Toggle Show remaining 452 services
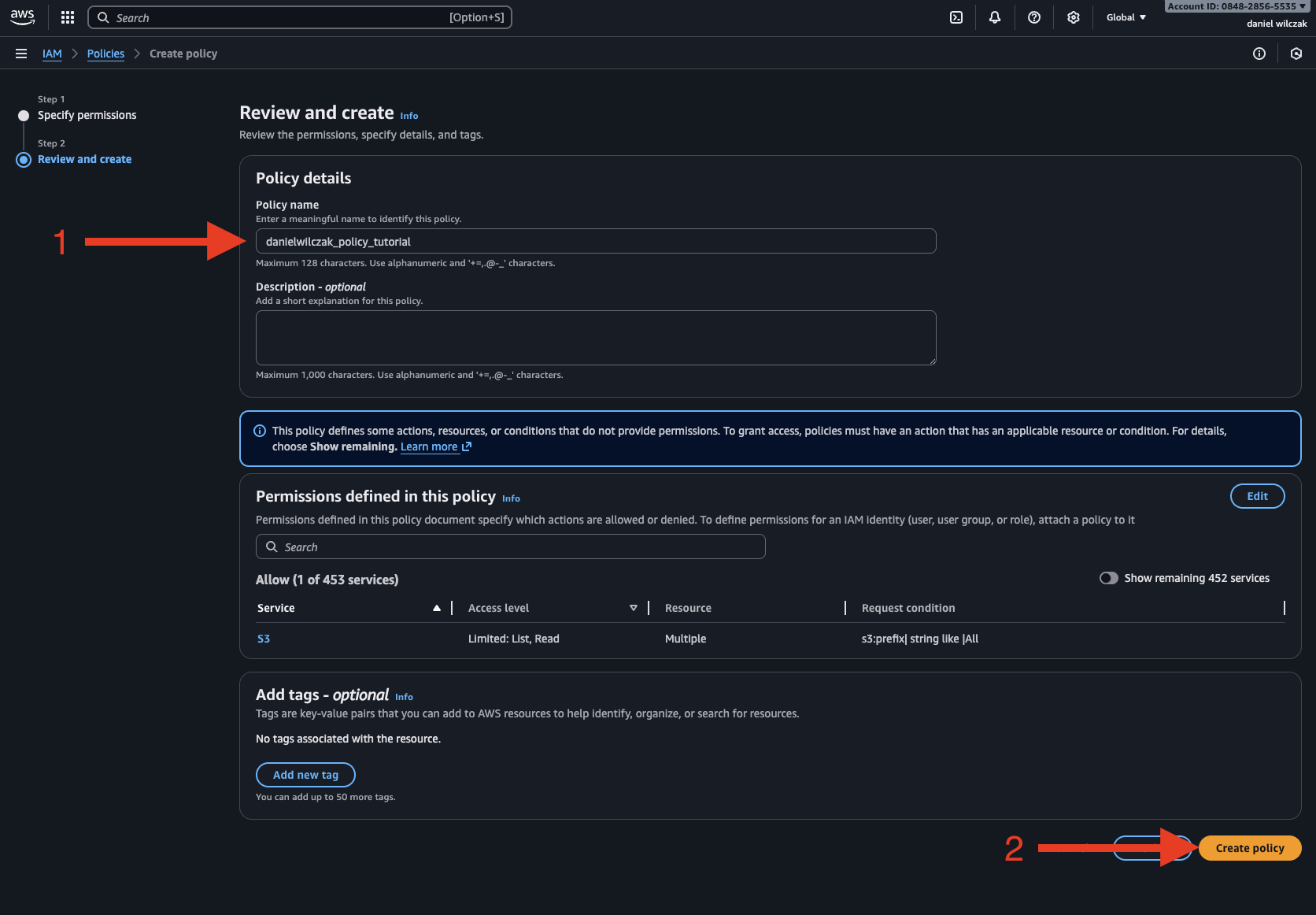1316x915 pixels. click(1109, 578)
